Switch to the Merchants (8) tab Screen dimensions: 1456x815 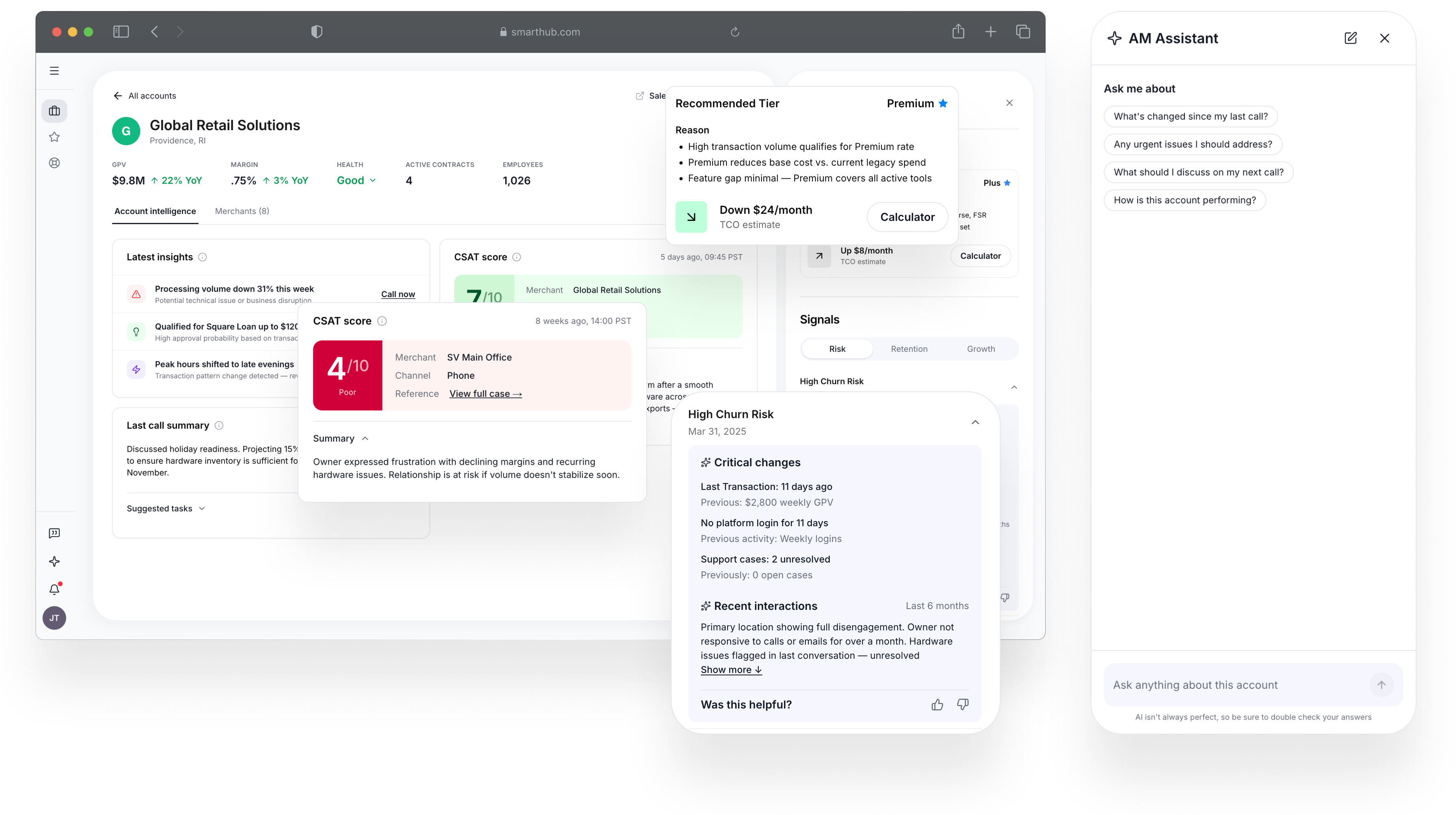coord(242,211)
